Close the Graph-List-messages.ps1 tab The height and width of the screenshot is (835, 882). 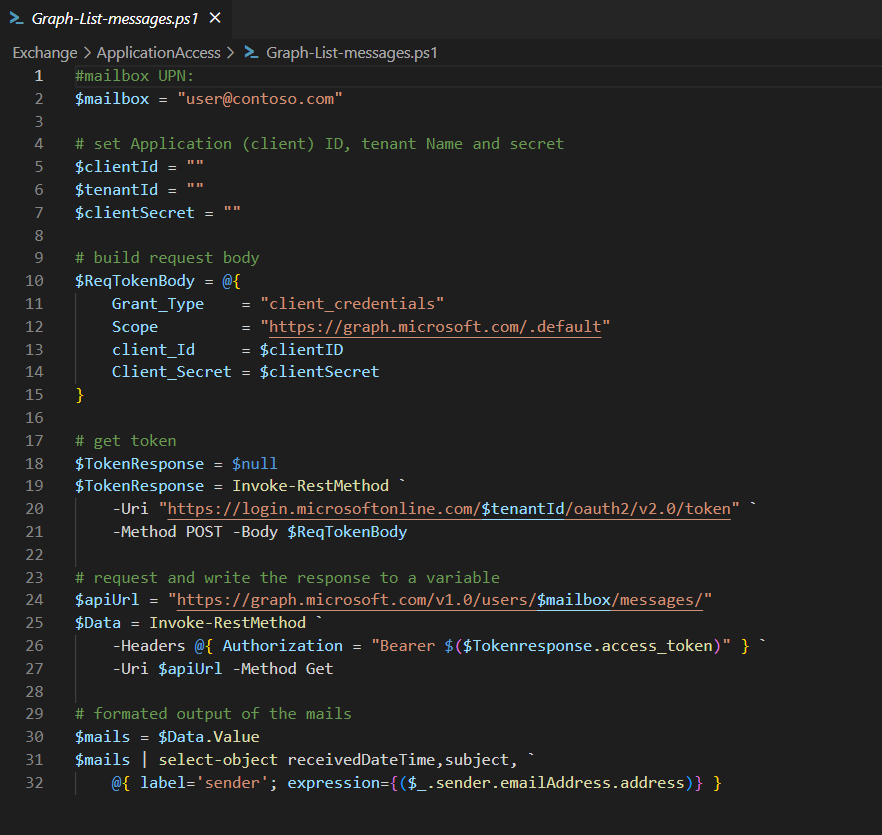click(215, 19)
